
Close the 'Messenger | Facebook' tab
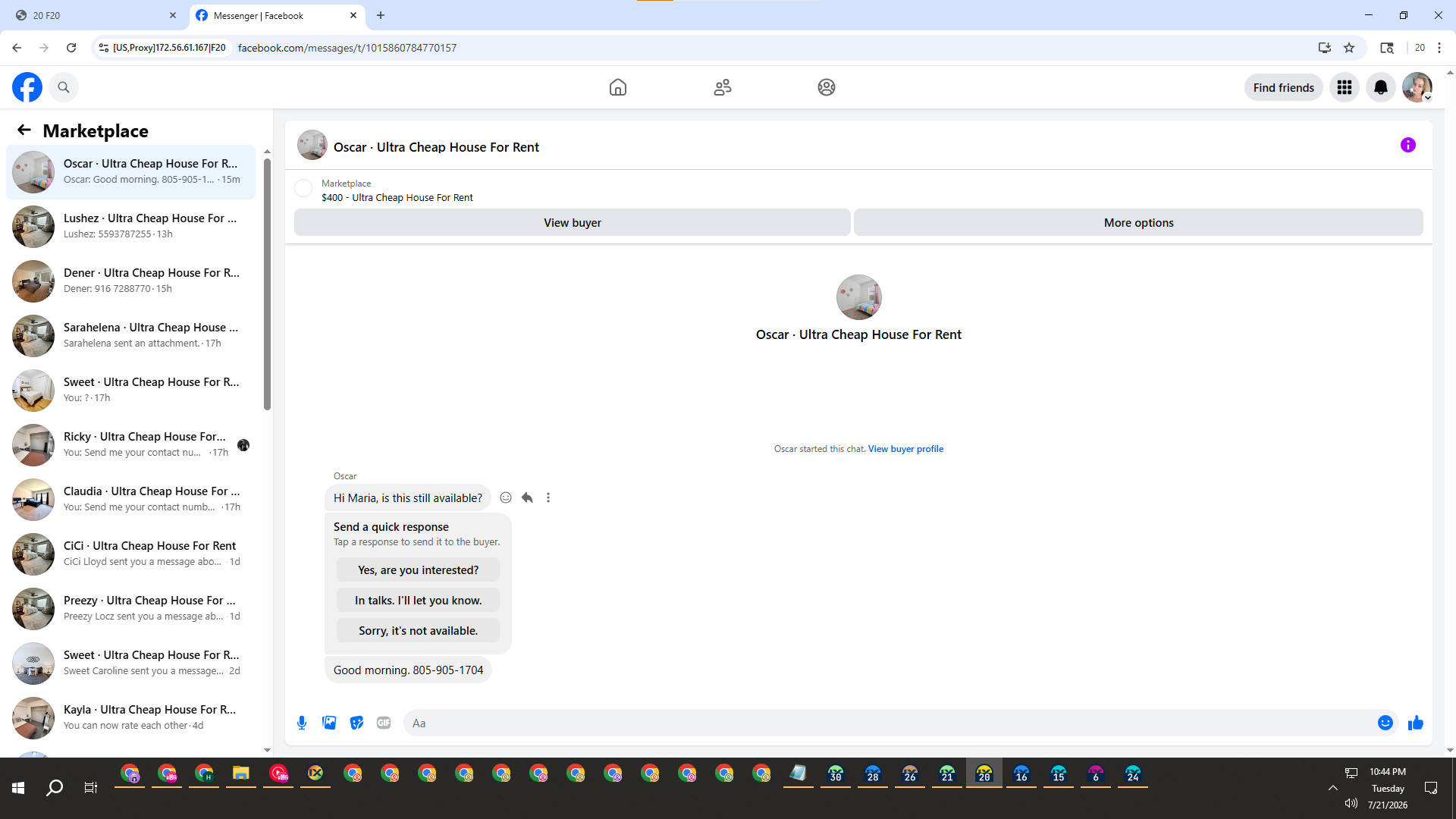tap(353, 15)
